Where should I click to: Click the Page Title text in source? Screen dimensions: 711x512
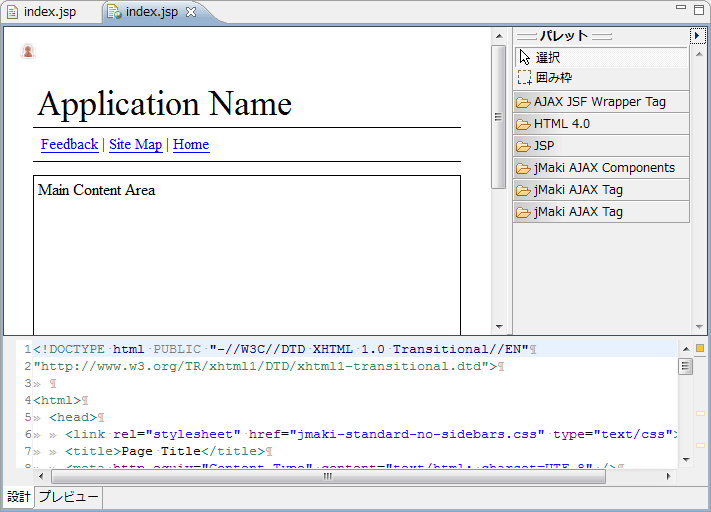click(161, 451)
